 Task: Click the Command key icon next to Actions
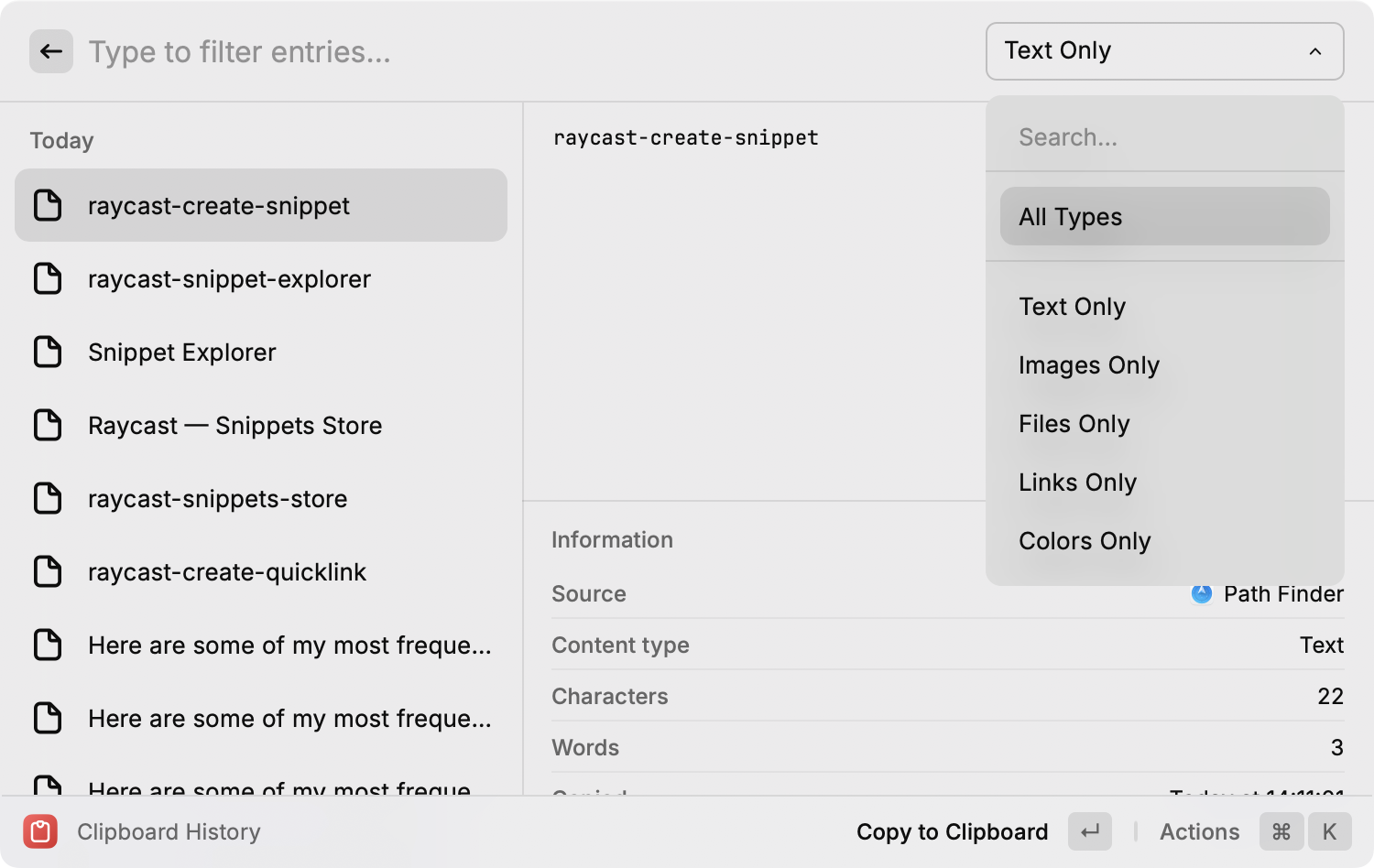coord(1281,831)
